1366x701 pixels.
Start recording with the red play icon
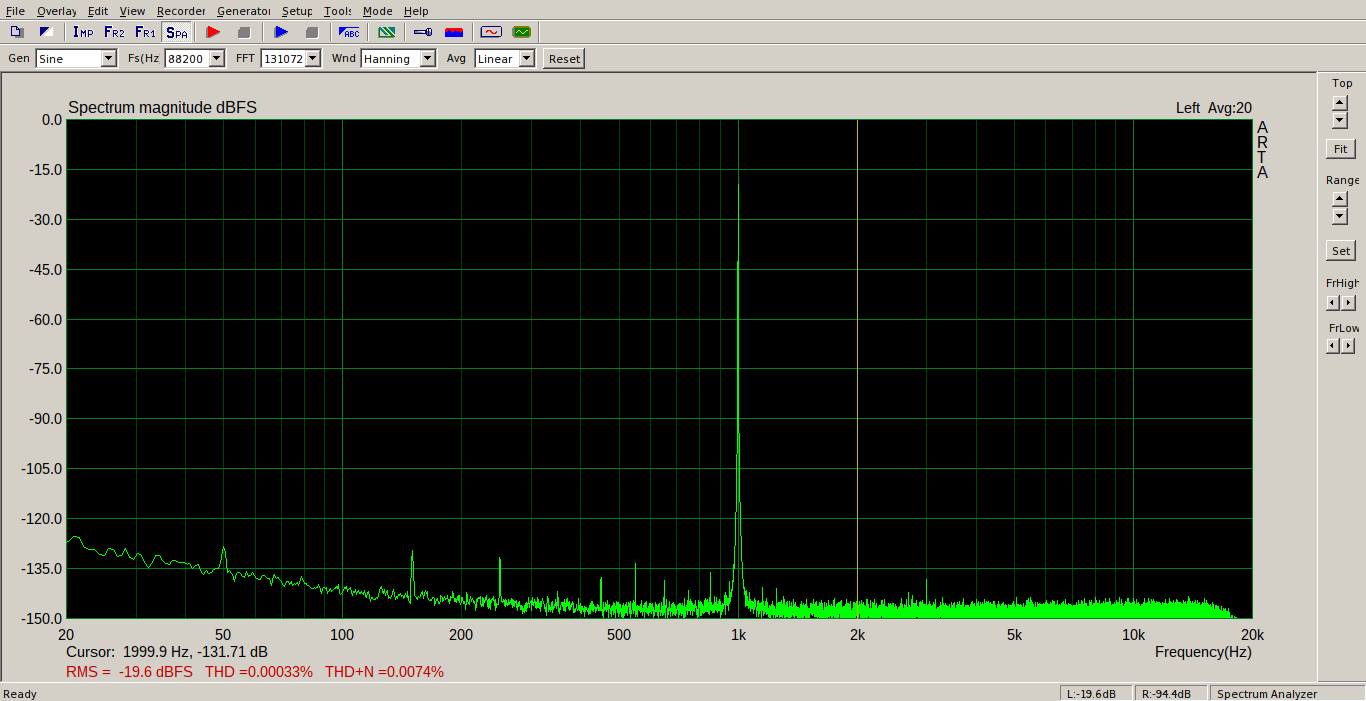point(213,32)
